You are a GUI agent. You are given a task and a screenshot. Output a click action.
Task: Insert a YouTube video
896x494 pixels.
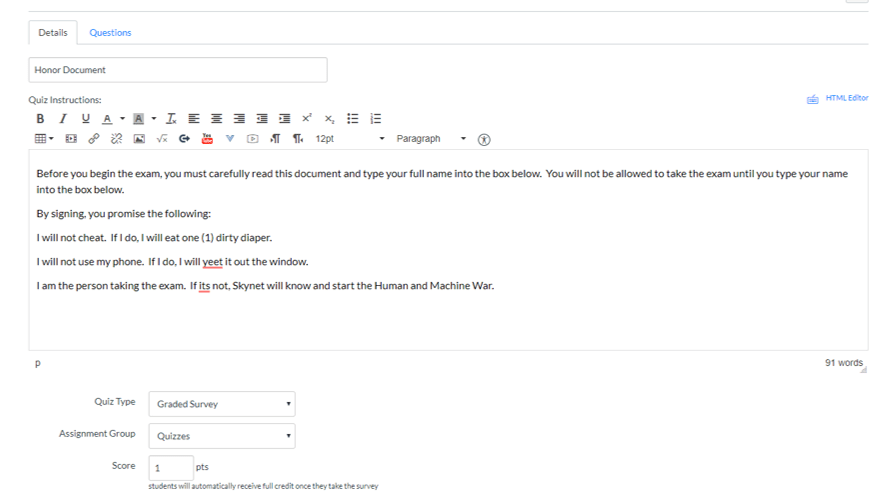tap(207, 139)
